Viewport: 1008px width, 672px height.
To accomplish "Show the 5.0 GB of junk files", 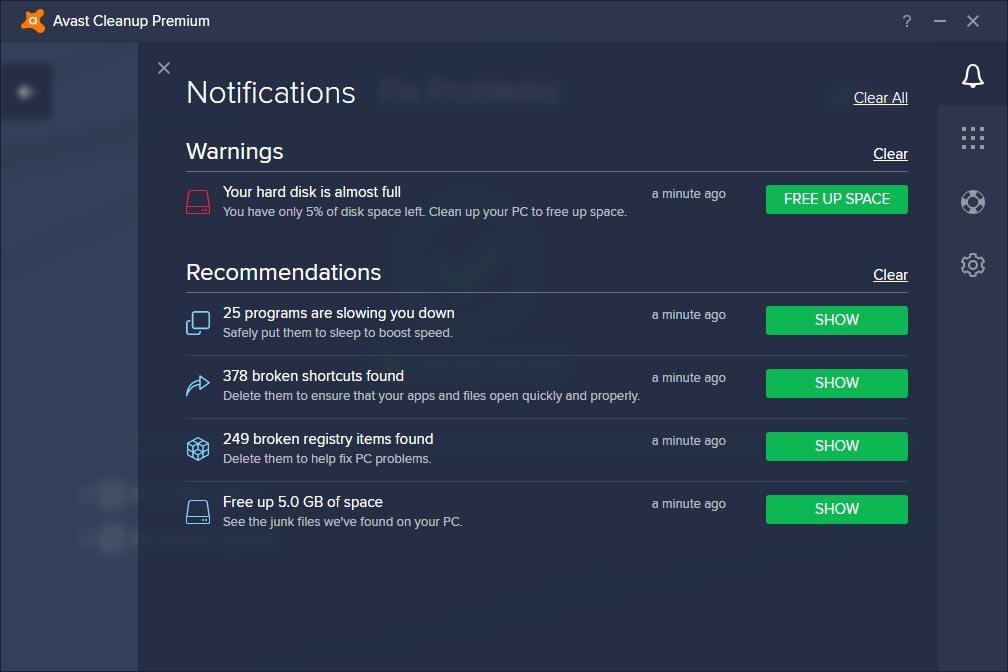I will [x=836, y=509].
